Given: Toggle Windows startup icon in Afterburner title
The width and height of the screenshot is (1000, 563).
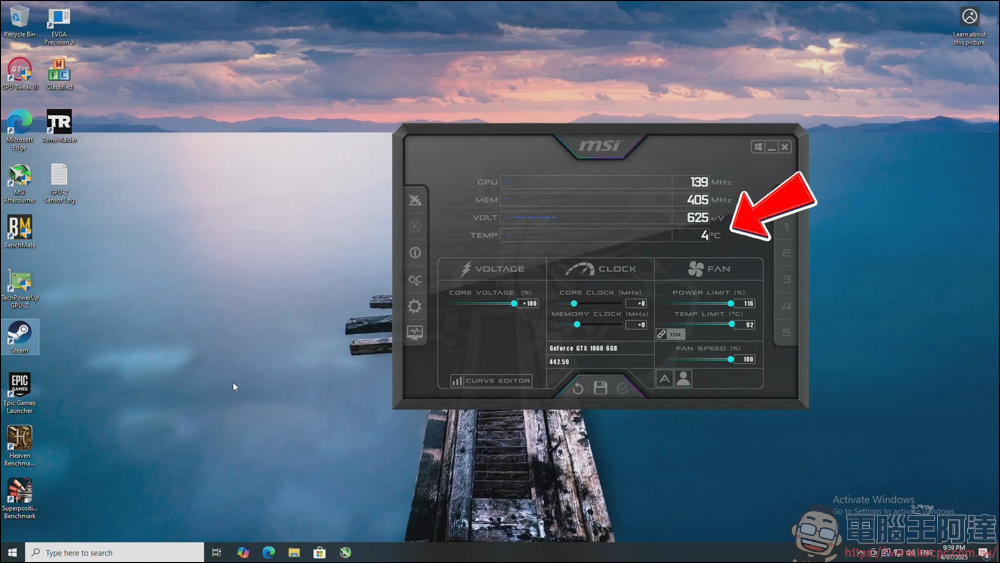Looking at the screenshot, I should point(758,147).
